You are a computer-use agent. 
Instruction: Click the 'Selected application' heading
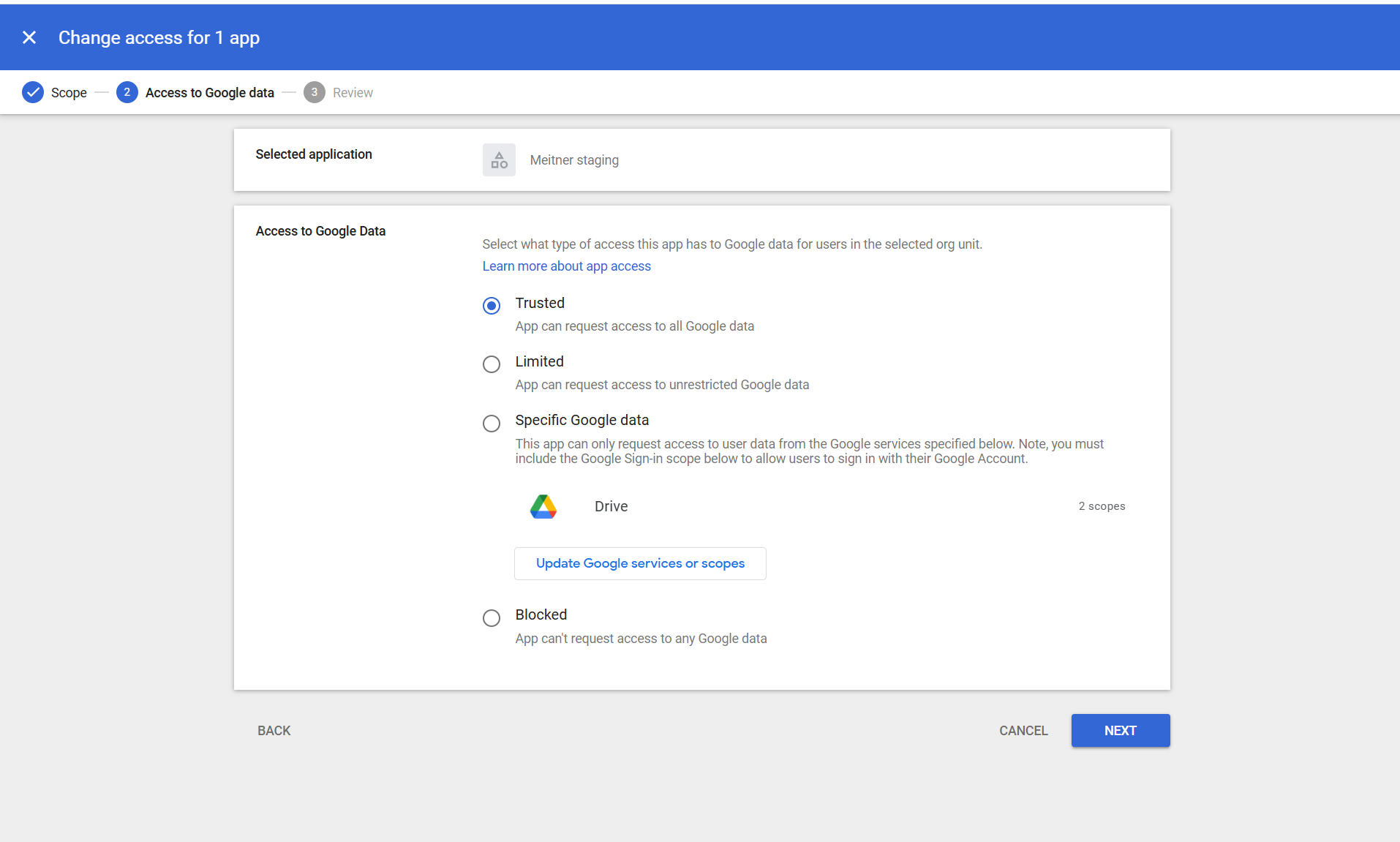tap(314, 154)
